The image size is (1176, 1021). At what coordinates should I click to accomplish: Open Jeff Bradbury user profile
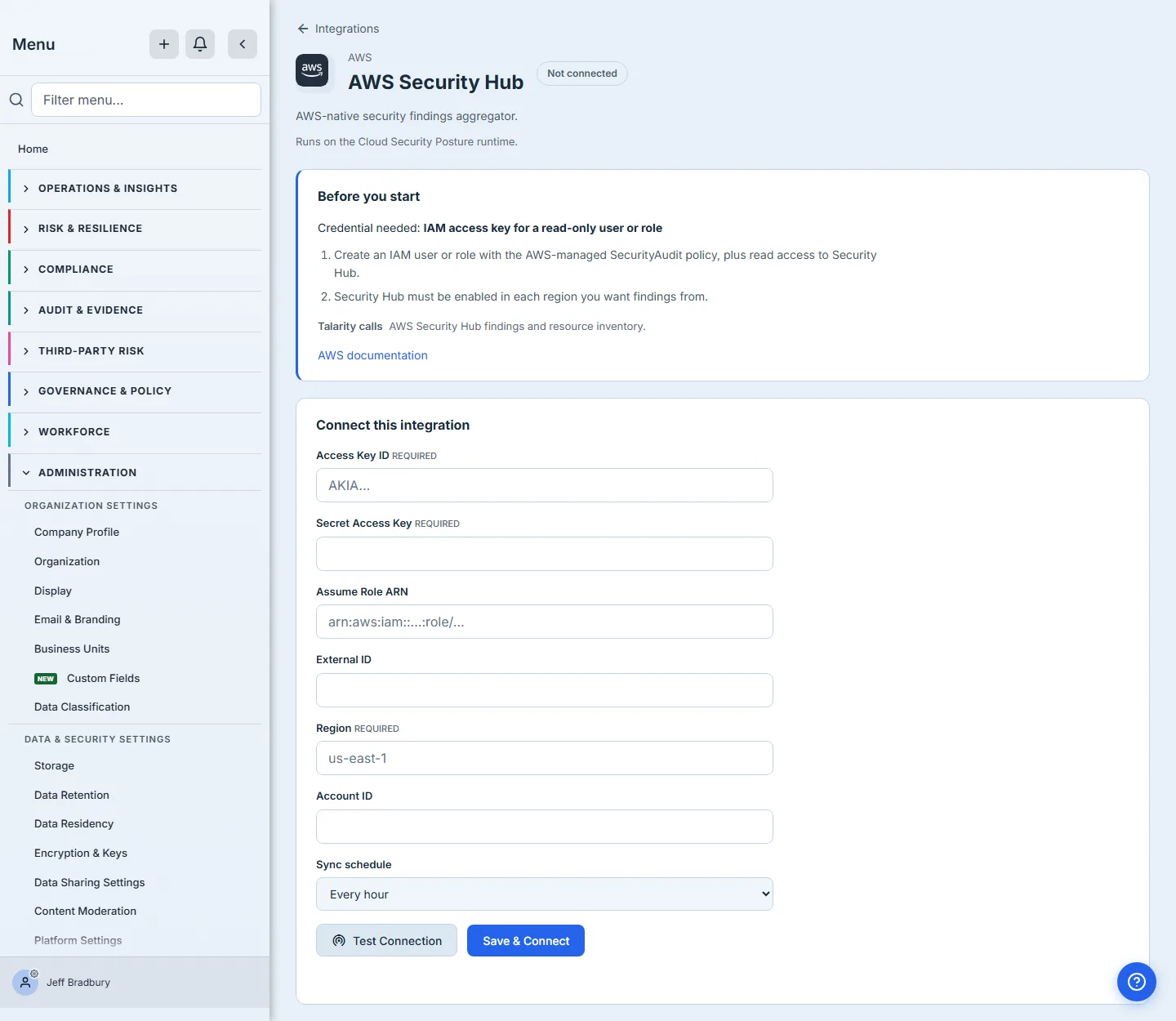point(78,983)
